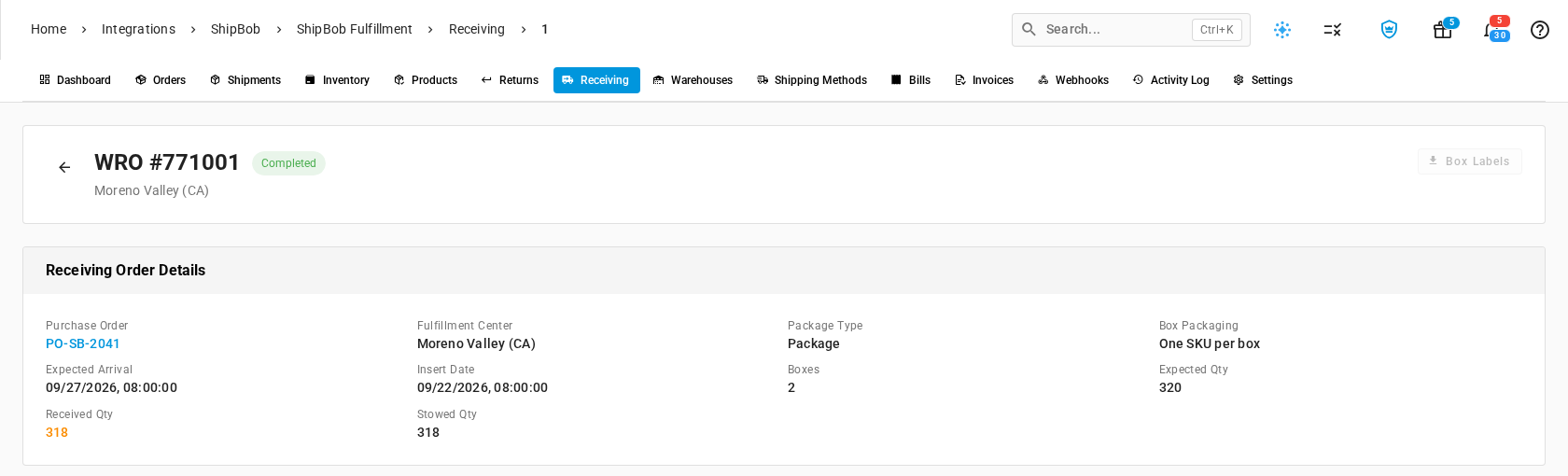Select the Products tab
The image size is (1568, 476).
tap(426, 80)
